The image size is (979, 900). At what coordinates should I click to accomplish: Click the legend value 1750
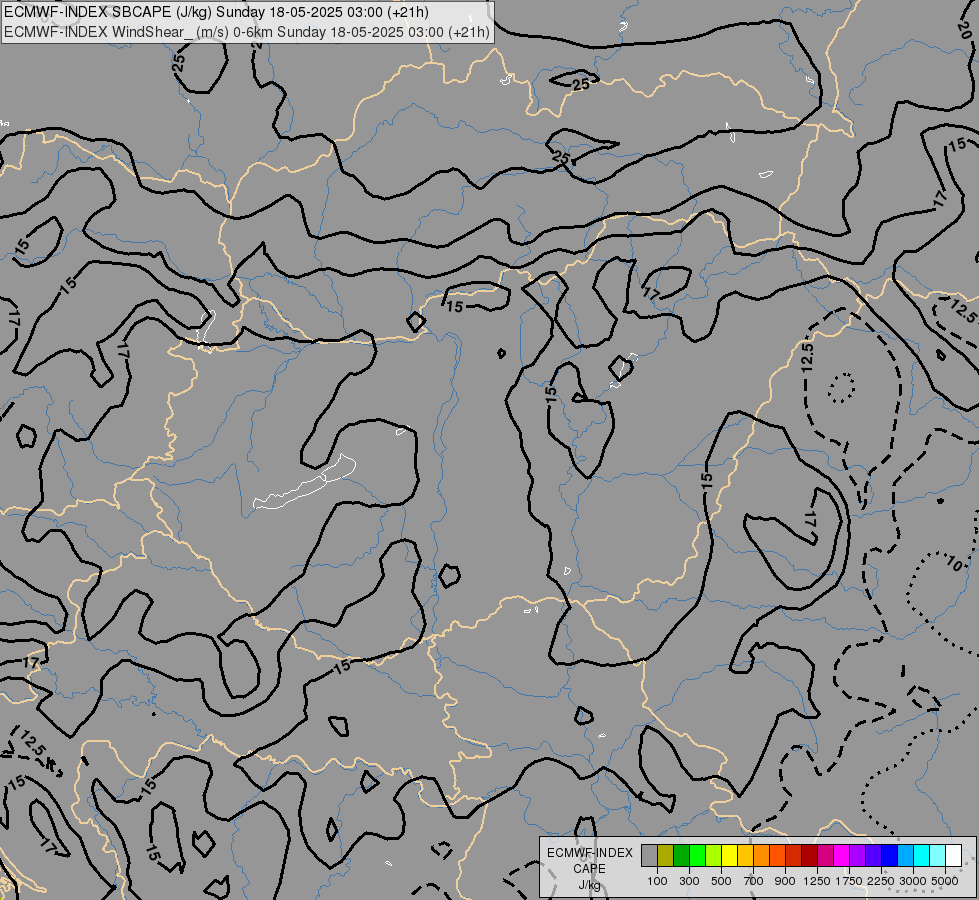(x=849, y=881)
